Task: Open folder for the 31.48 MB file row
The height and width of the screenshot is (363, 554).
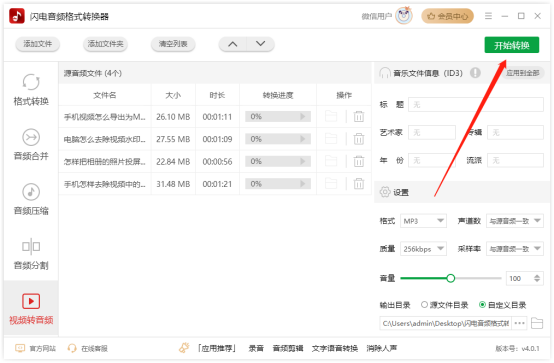Action: click(331, 184)
